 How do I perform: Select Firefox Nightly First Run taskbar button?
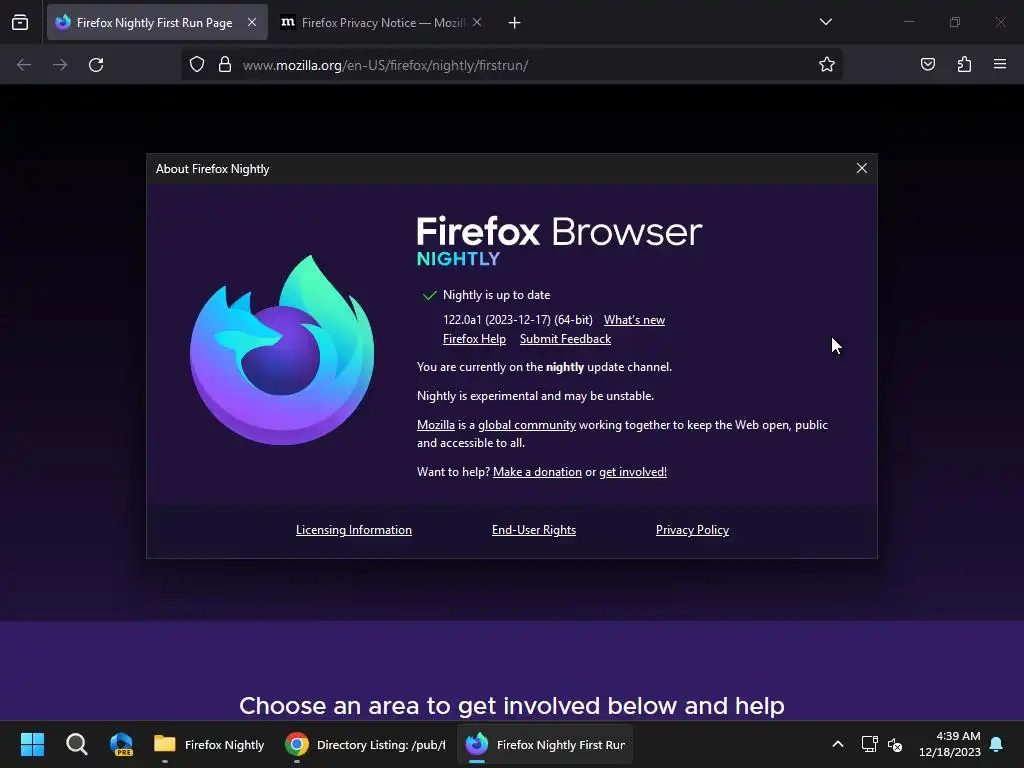tap(545, 744)
